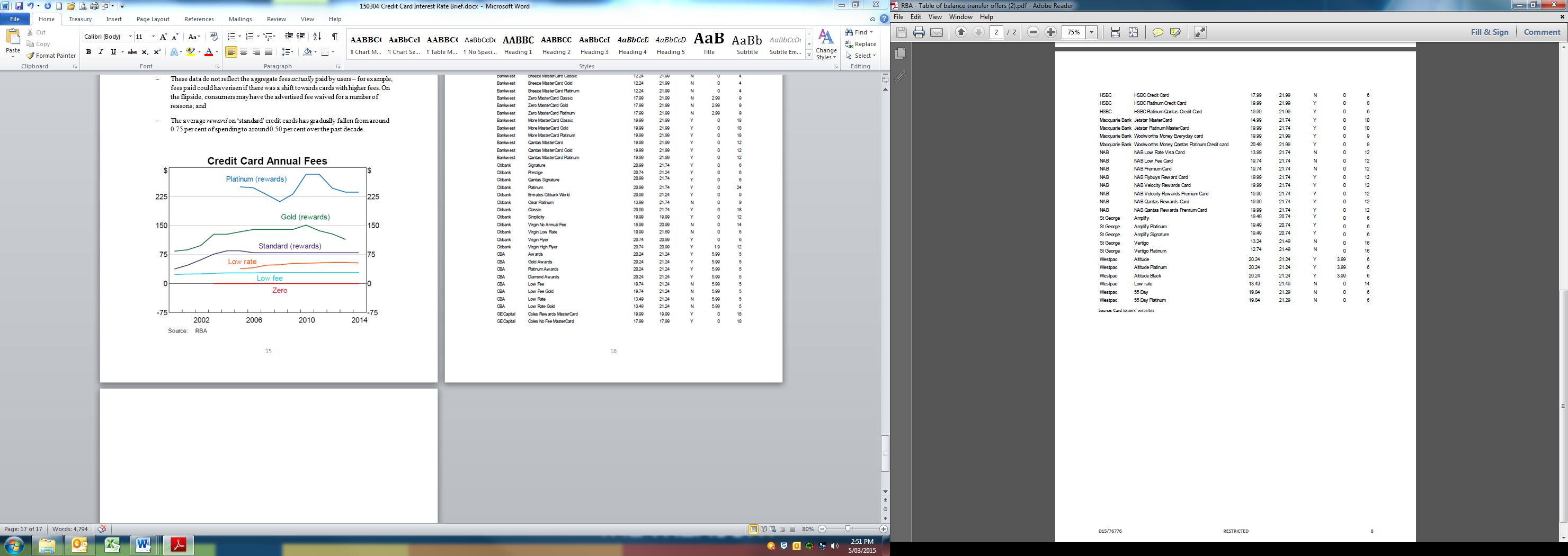Screen dimensions: 1568x556
Task: Click the page number field in Adobe Reader
Action: click(996, 32)
